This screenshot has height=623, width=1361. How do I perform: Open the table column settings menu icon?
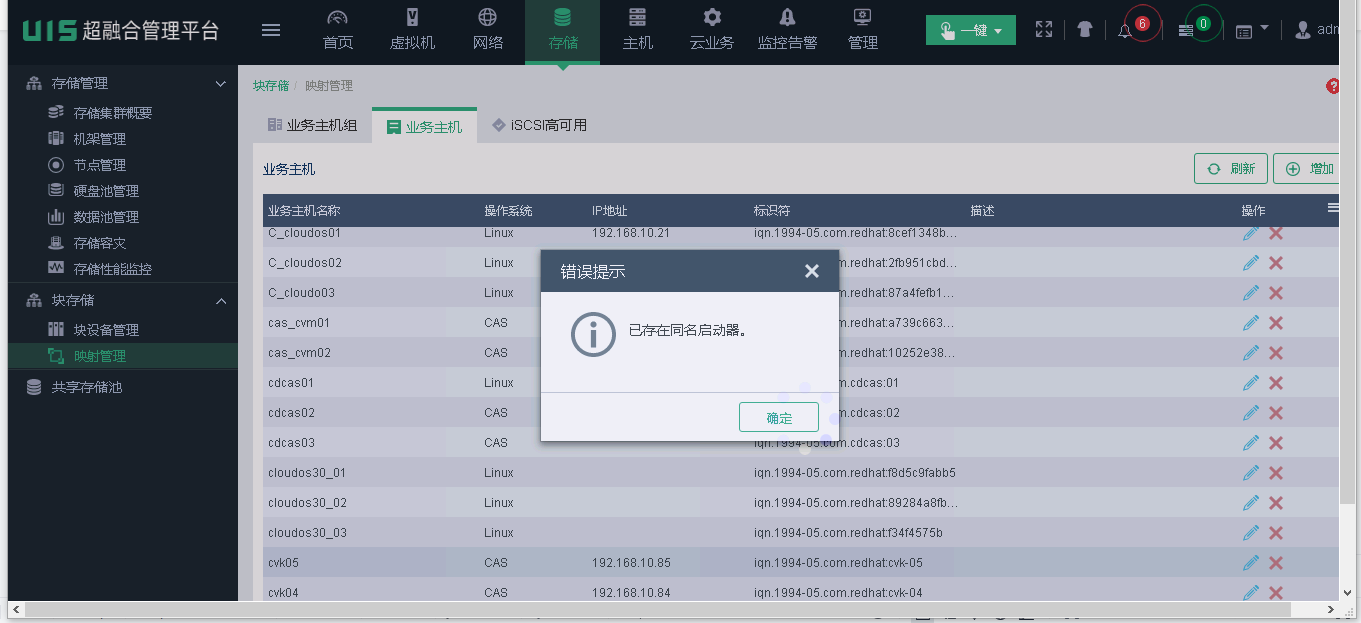pyautogui.click(x=1333, y=207)
